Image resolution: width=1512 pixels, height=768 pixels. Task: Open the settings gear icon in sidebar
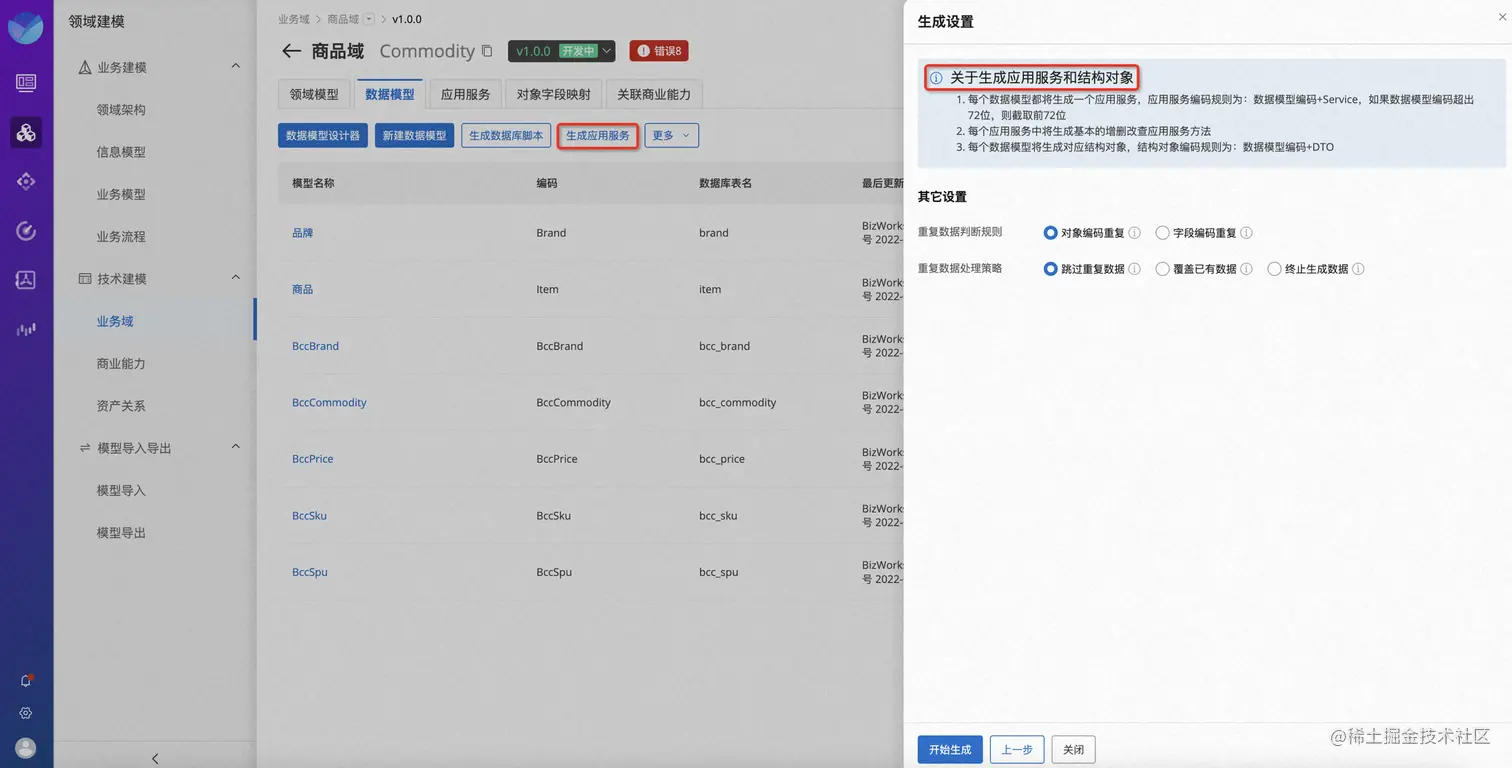(x=26, y=713)
